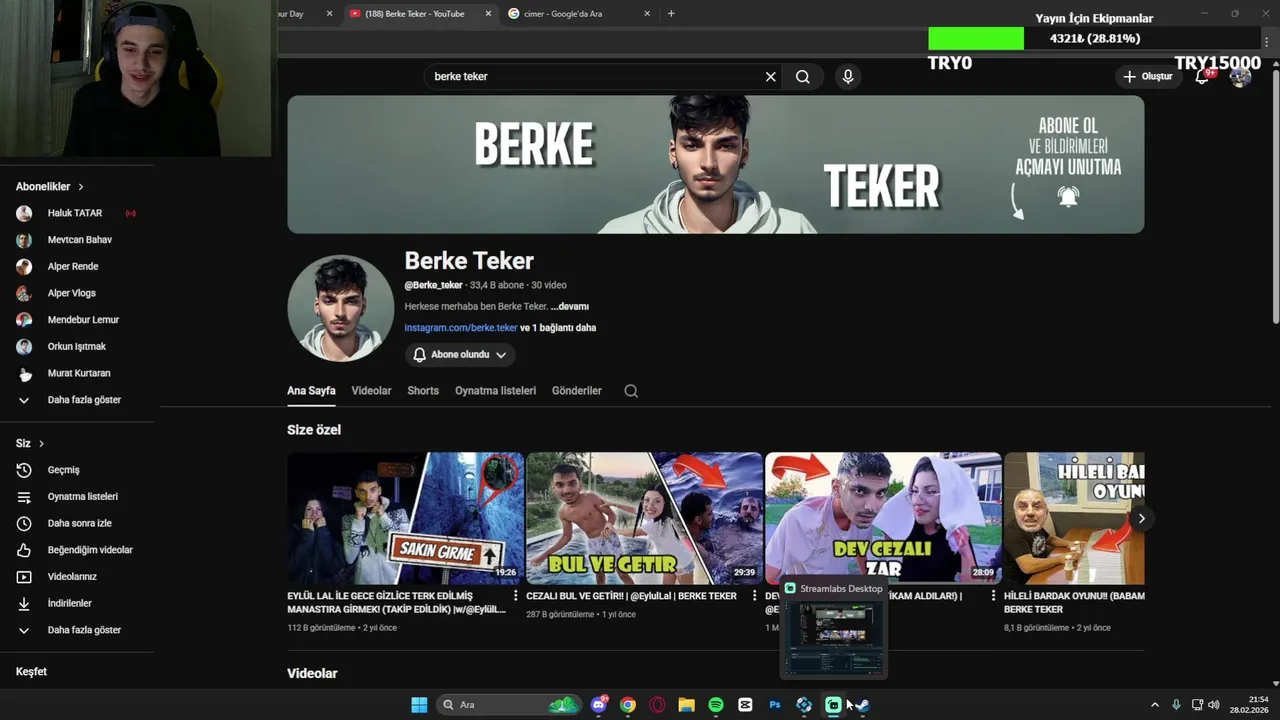The height and width of the screenshot is (720, 1280).
Task: Click the Oluştur create button
Action: pyautogui.click(x=1148, y=77)
